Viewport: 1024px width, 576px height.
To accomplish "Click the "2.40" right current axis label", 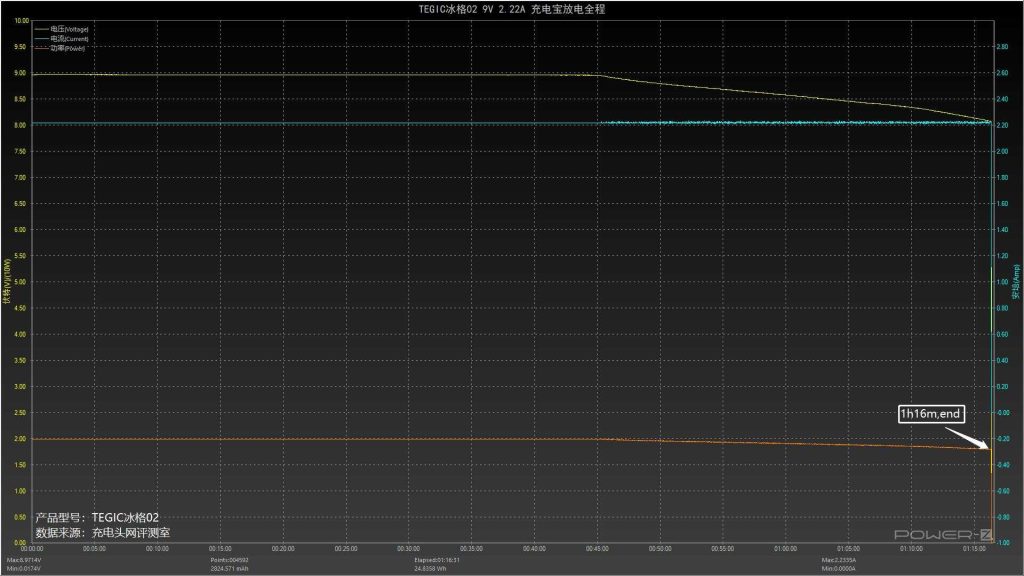I will (1002, 99).
